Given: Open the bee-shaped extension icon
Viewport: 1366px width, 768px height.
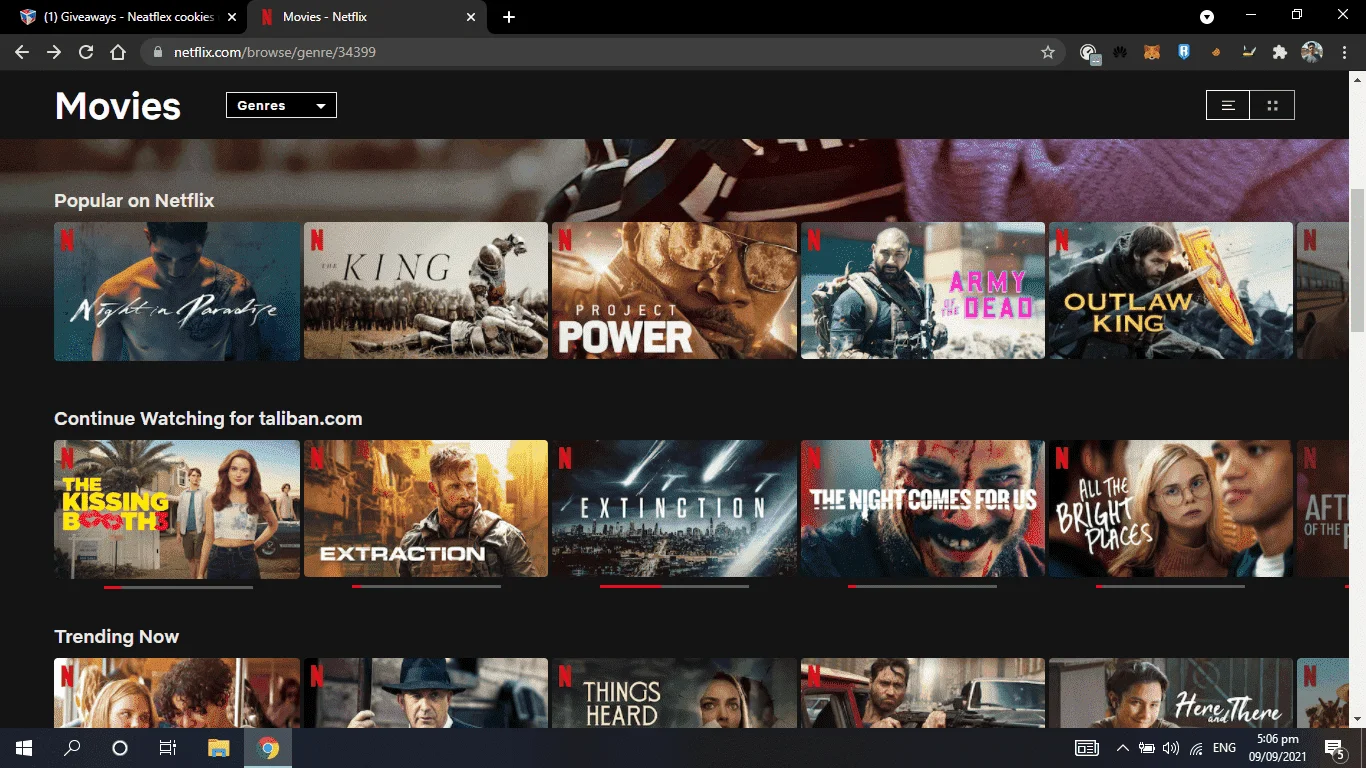Looking at the screenshot, I should [1248, 52].
